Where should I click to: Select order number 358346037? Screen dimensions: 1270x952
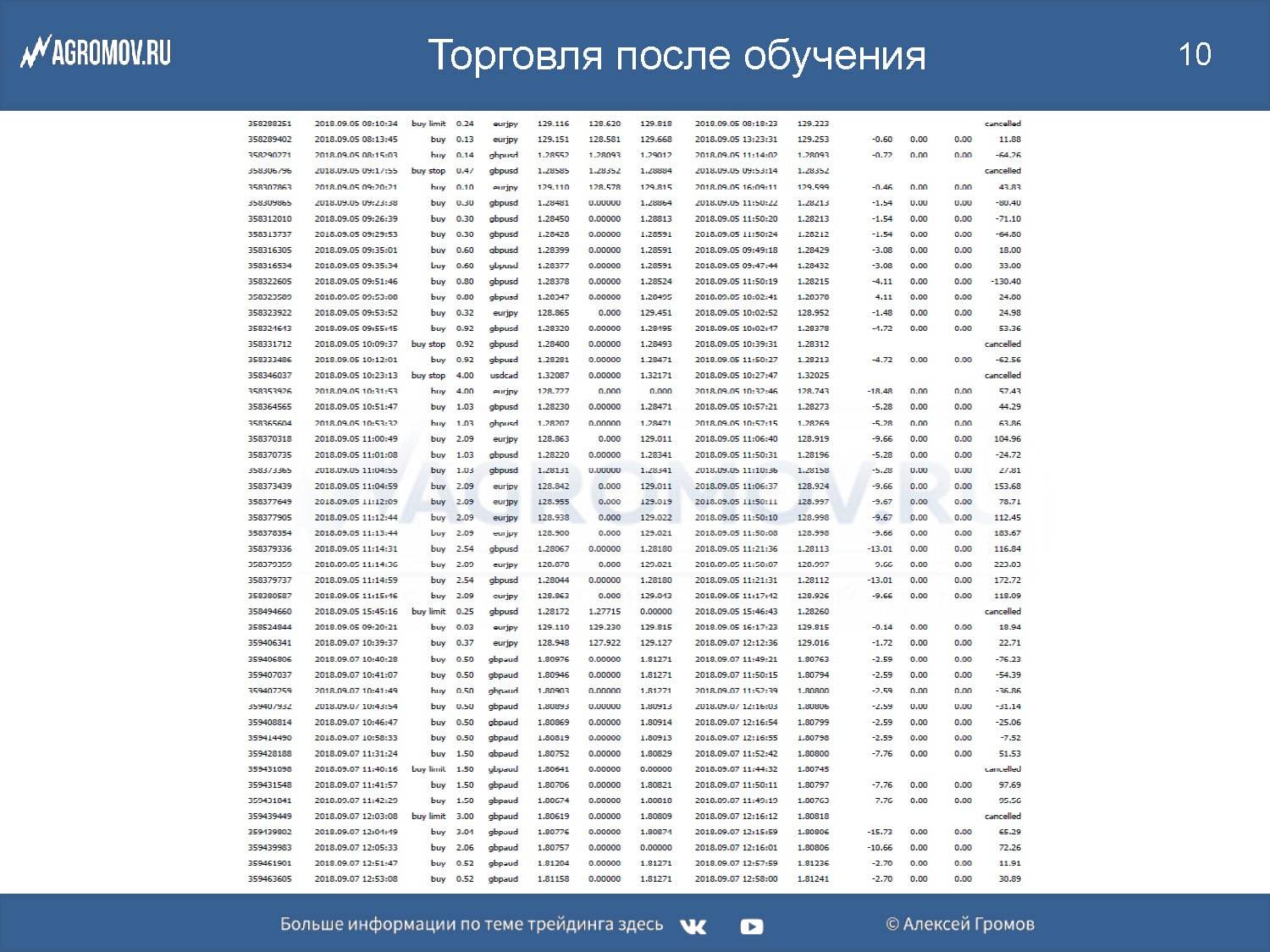point(269,376)
